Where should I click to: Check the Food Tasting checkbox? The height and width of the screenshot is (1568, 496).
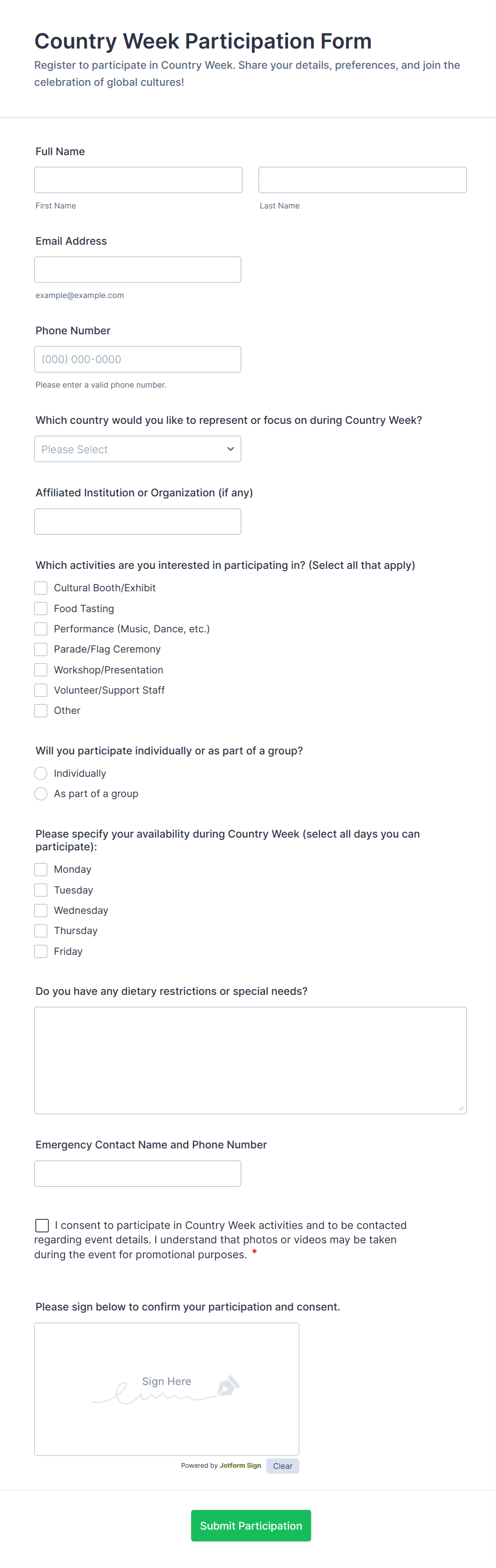pyautogui.click(x=41, y=609)
